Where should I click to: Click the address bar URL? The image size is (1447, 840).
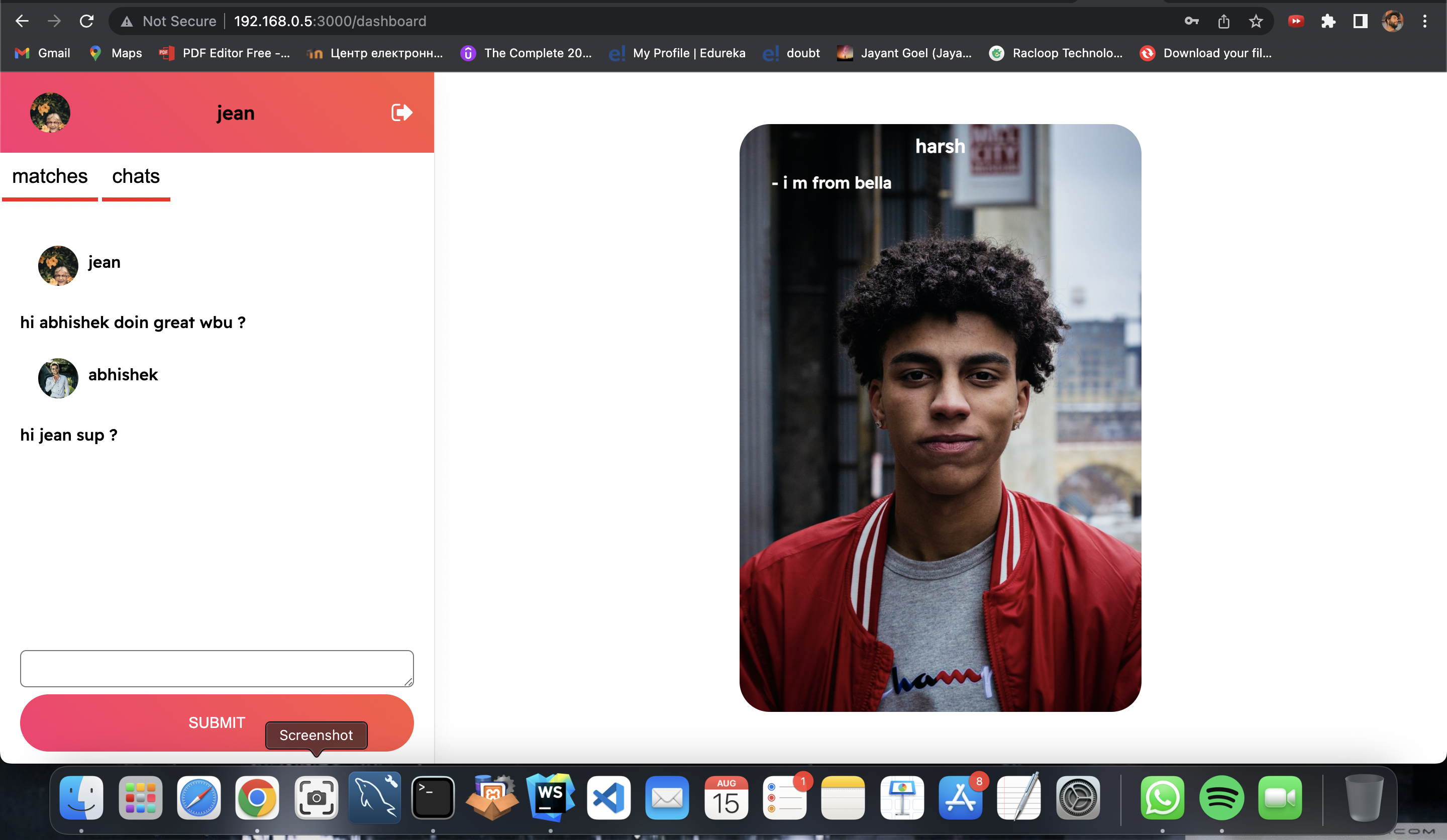click(330, 21)
